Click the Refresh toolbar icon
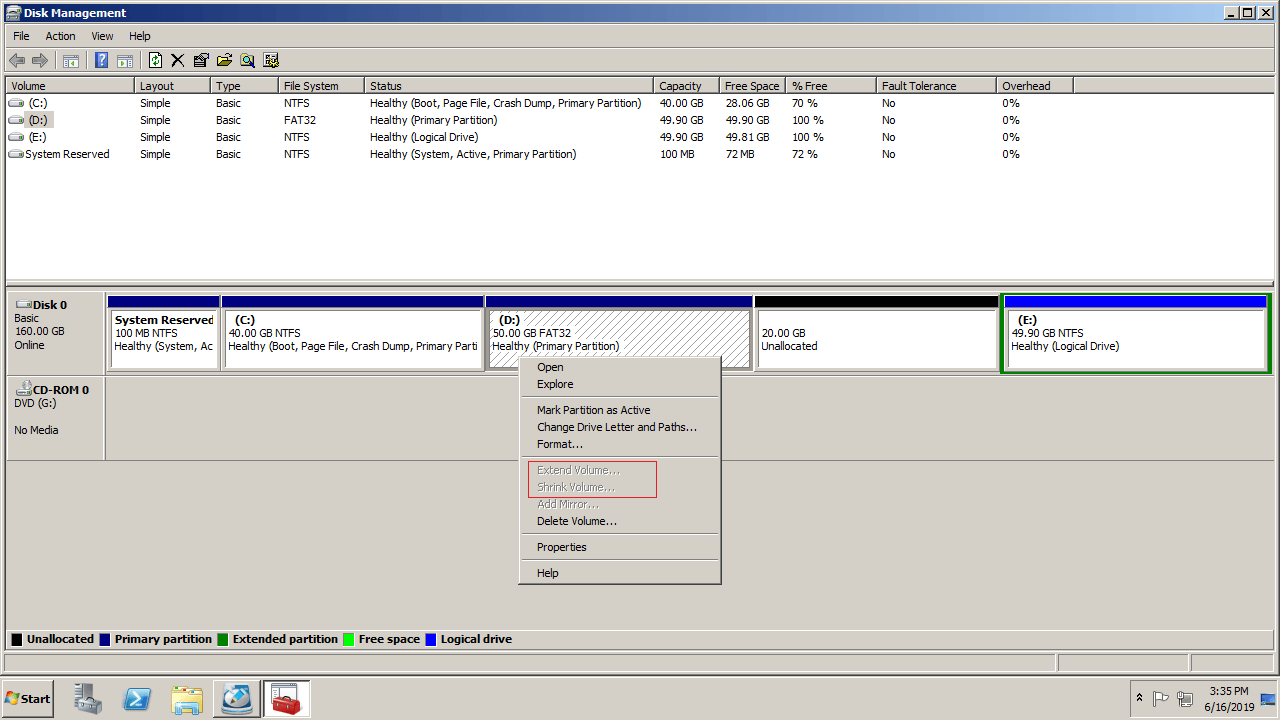The width and height of the screenshot is (1280, 720). (155, 60)
